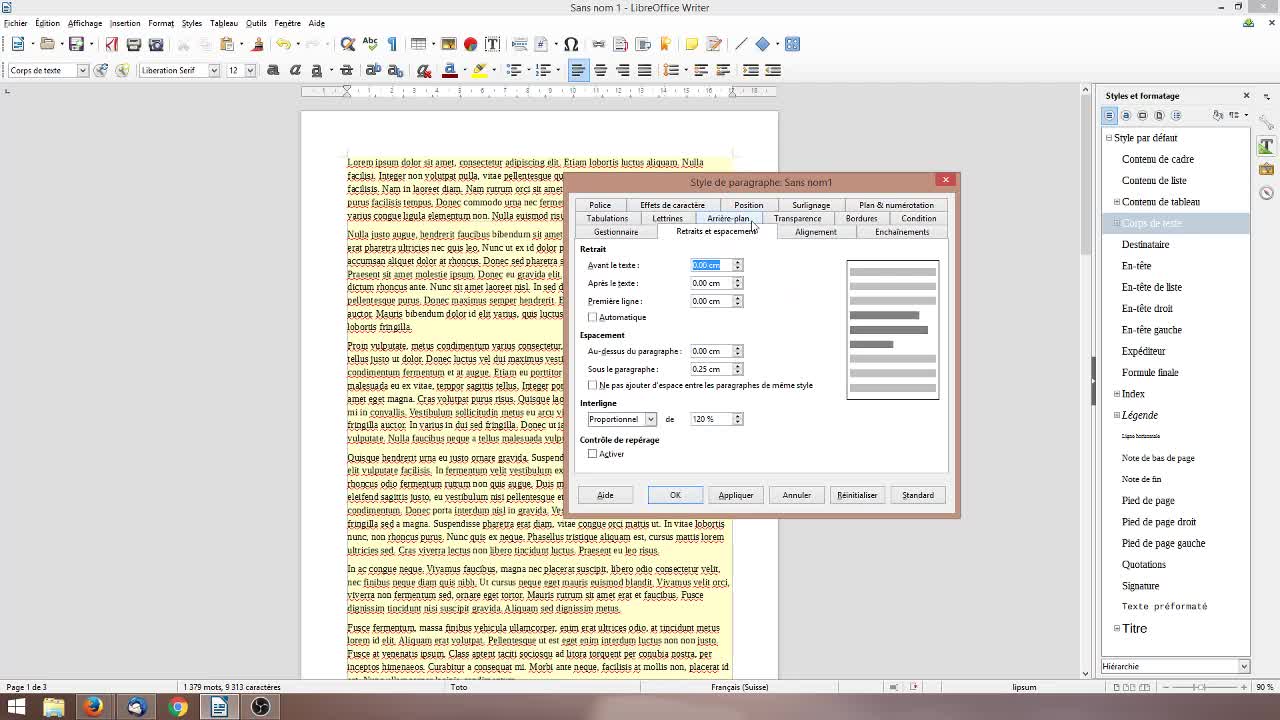Click the 'Sous le paragraphe' spacing field

[x=710, y=369]
